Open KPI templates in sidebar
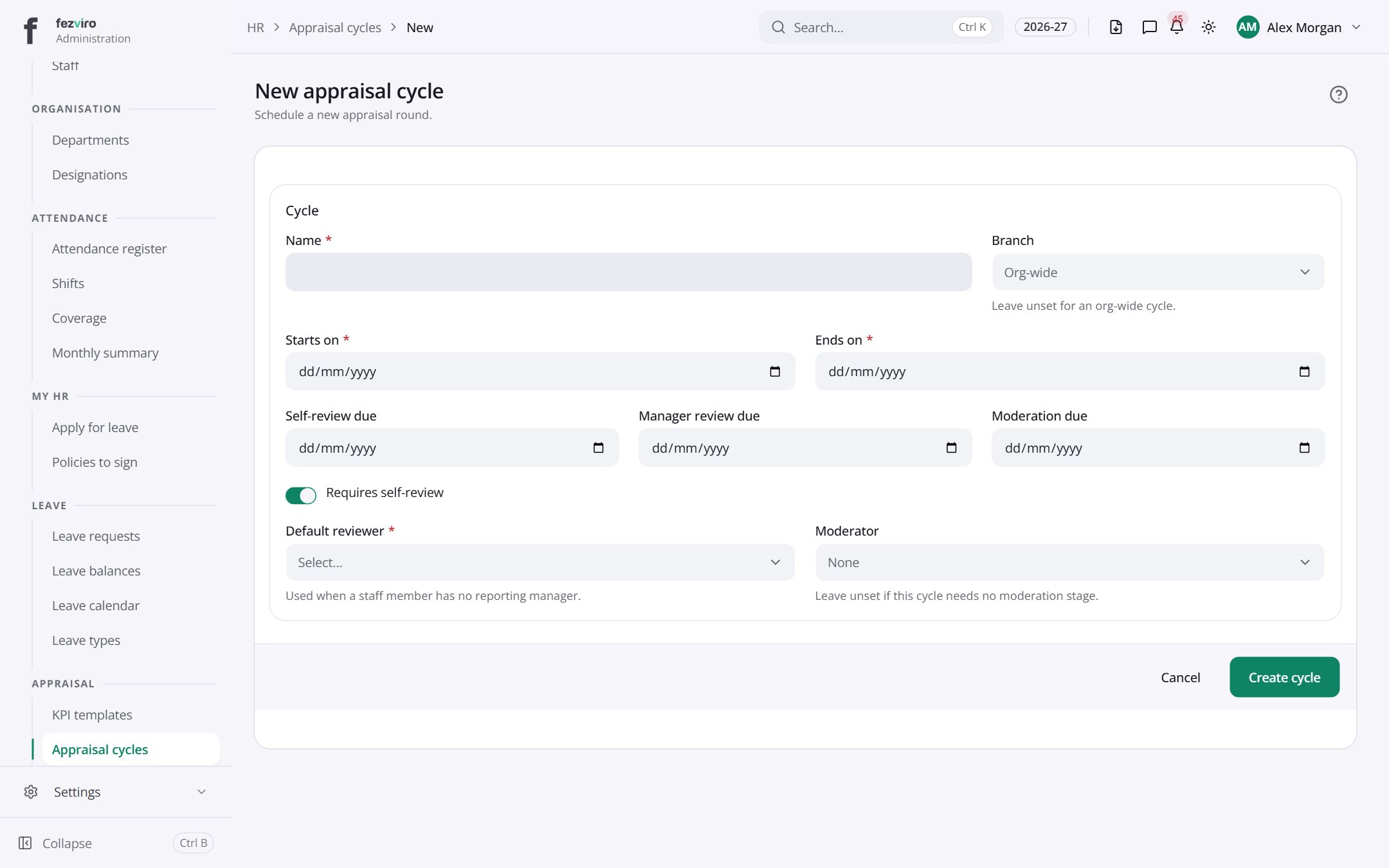This screenshot has height=868, width=1389. tap(92, 714)
